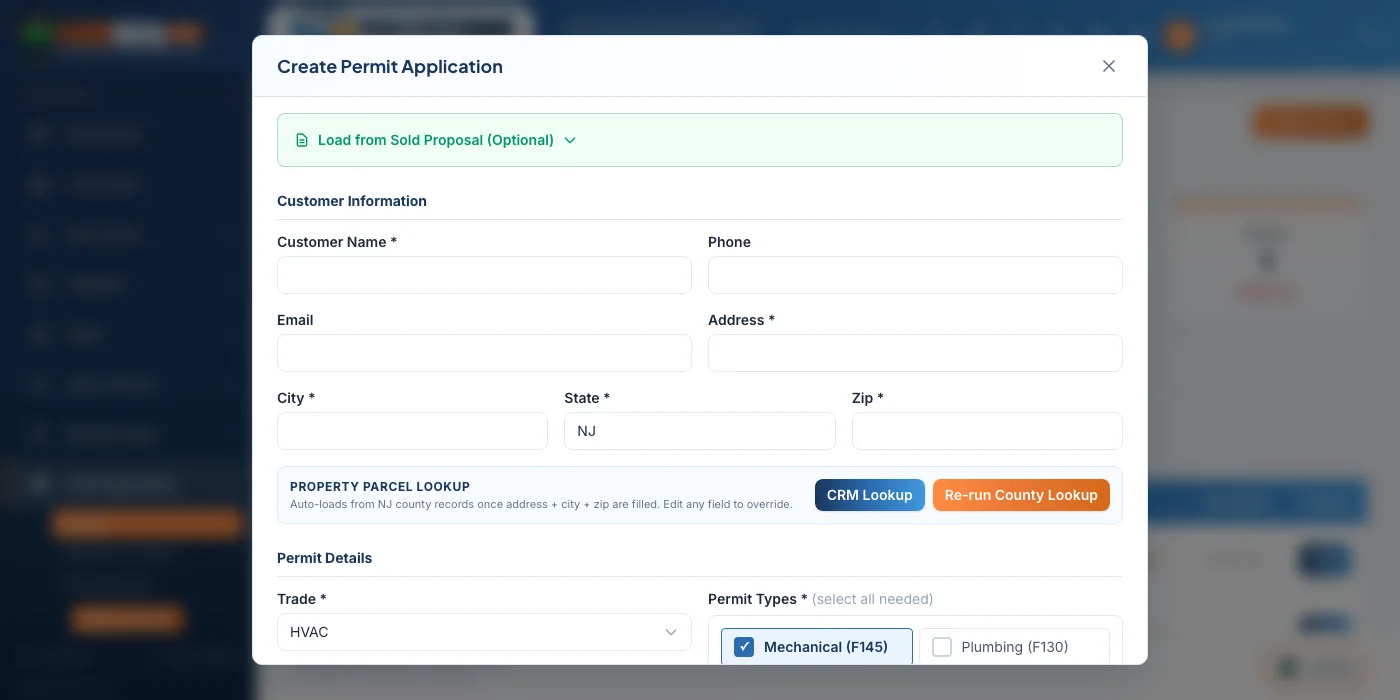Uncheck the Mechanical (F145) permit type
Viewport: 1400px width, 700px height.
click(x=744, y=647)
